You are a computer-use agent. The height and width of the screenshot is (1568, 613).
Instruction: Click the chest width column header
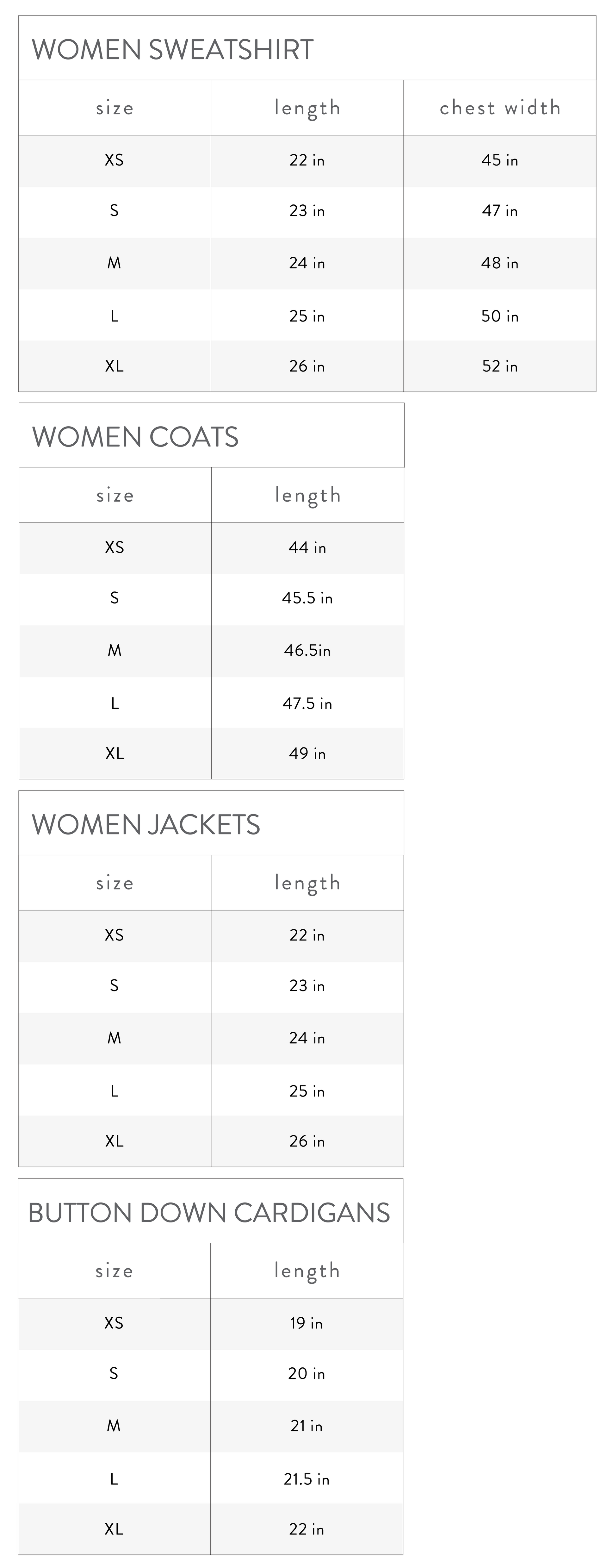tap(500, 108)
